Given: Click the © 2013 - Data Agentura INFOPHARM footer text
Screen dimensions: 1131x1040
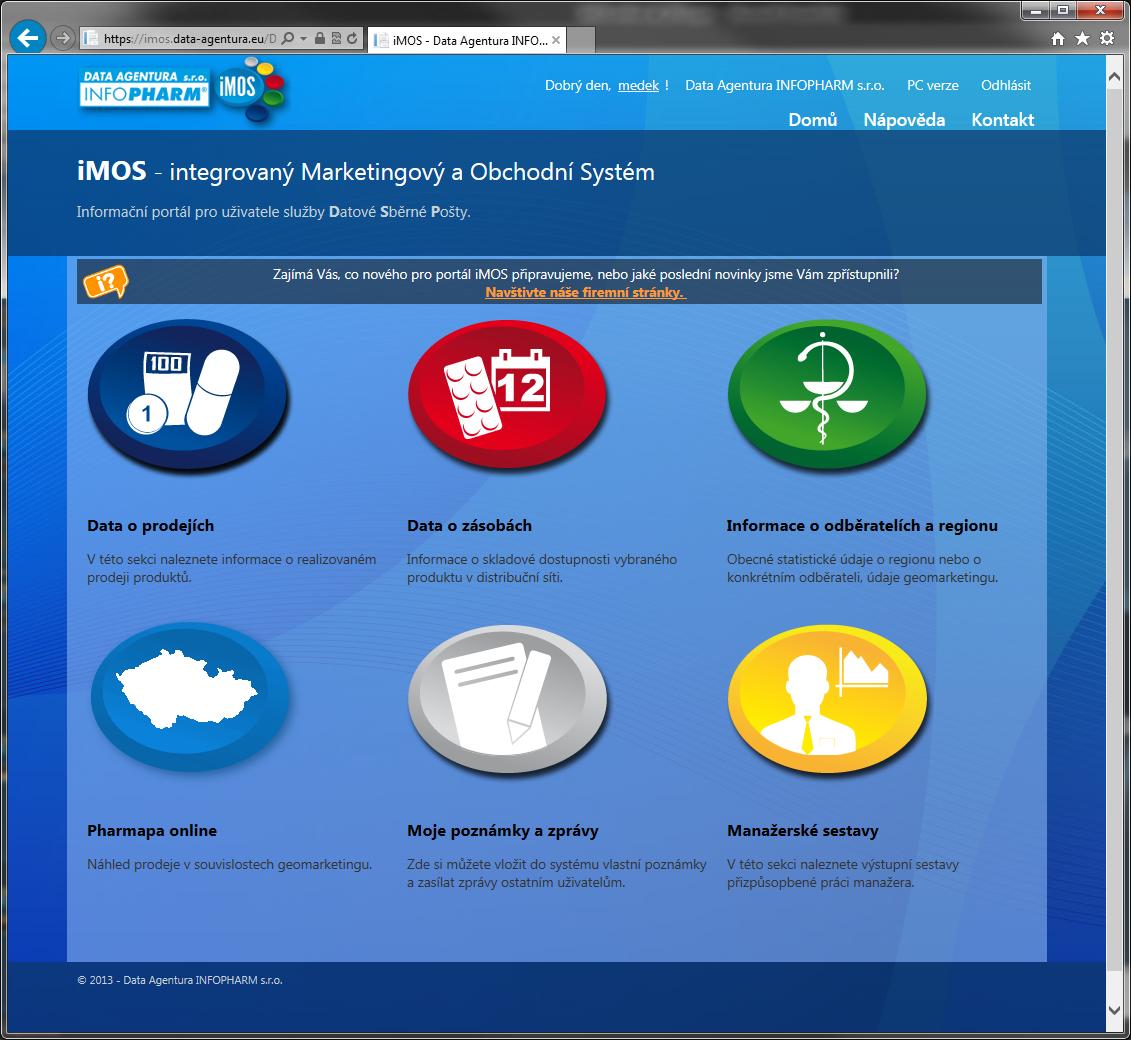Looking at the screenshot, I should tap(180, 980).
